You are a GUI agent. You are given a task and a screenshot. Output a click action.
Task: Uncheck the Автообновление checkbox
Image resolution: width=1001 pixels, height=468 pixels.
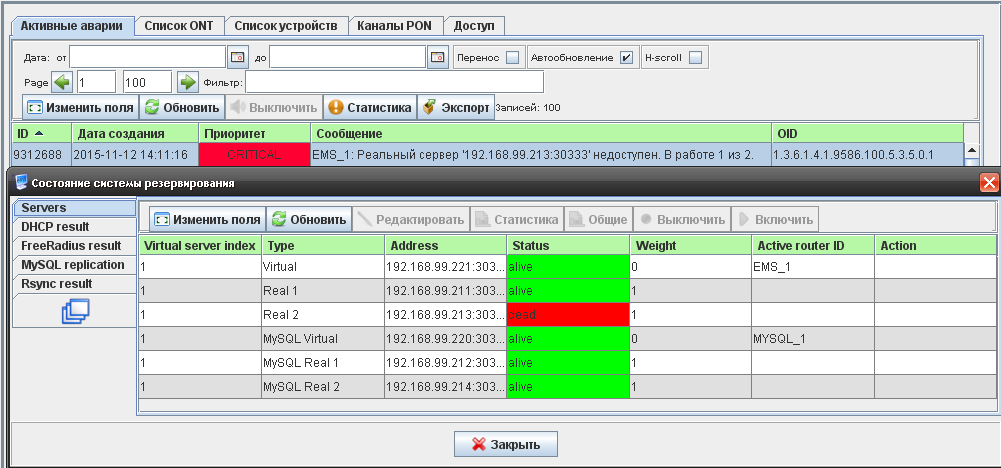point(626,57)
